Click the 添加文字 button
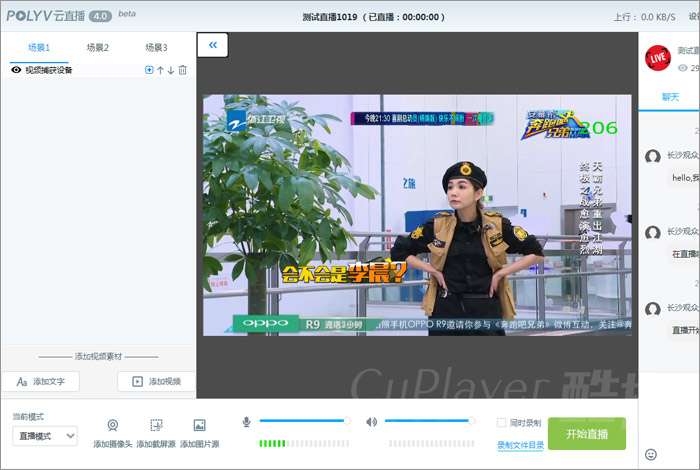 [x=41, y=382]
